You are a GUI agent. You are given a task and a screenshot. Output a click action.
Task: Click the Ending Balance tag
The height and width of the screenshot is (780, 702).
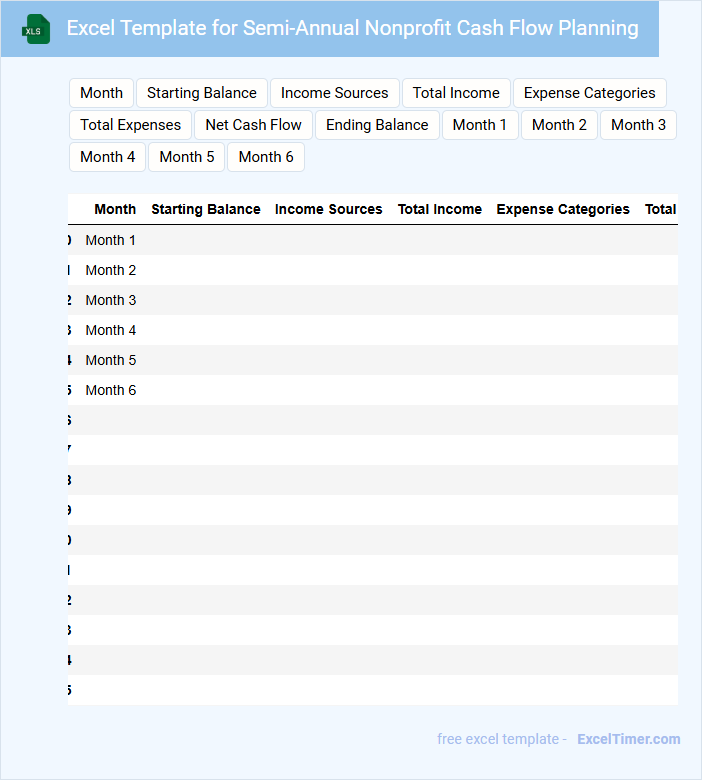377,125
